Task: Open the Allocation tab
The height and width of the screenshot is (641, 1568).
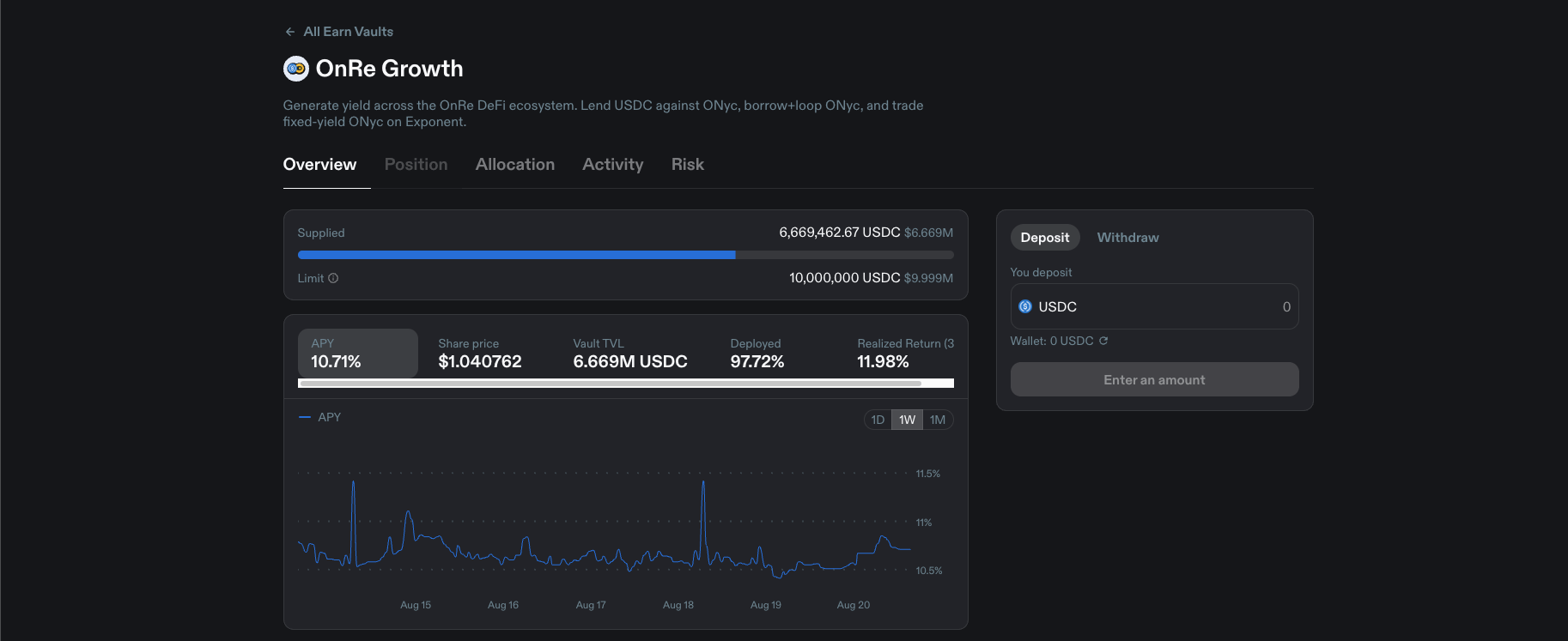Action: [x=515, y=164]
